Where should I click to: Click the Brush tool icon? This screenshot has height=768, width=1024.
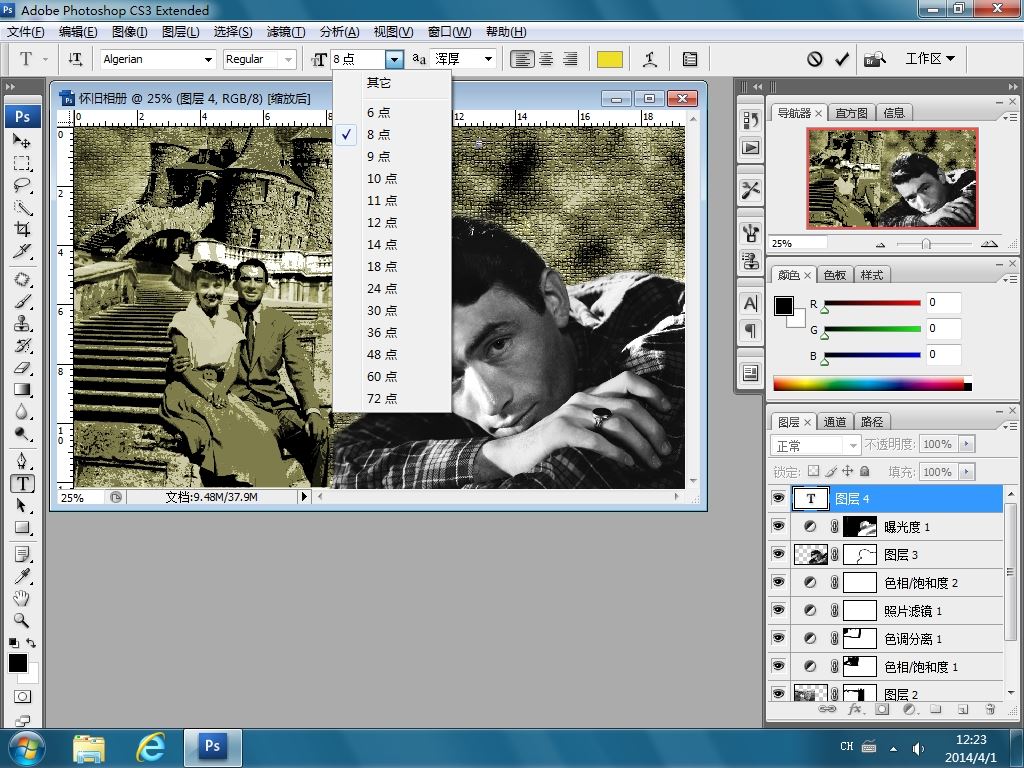22,302
